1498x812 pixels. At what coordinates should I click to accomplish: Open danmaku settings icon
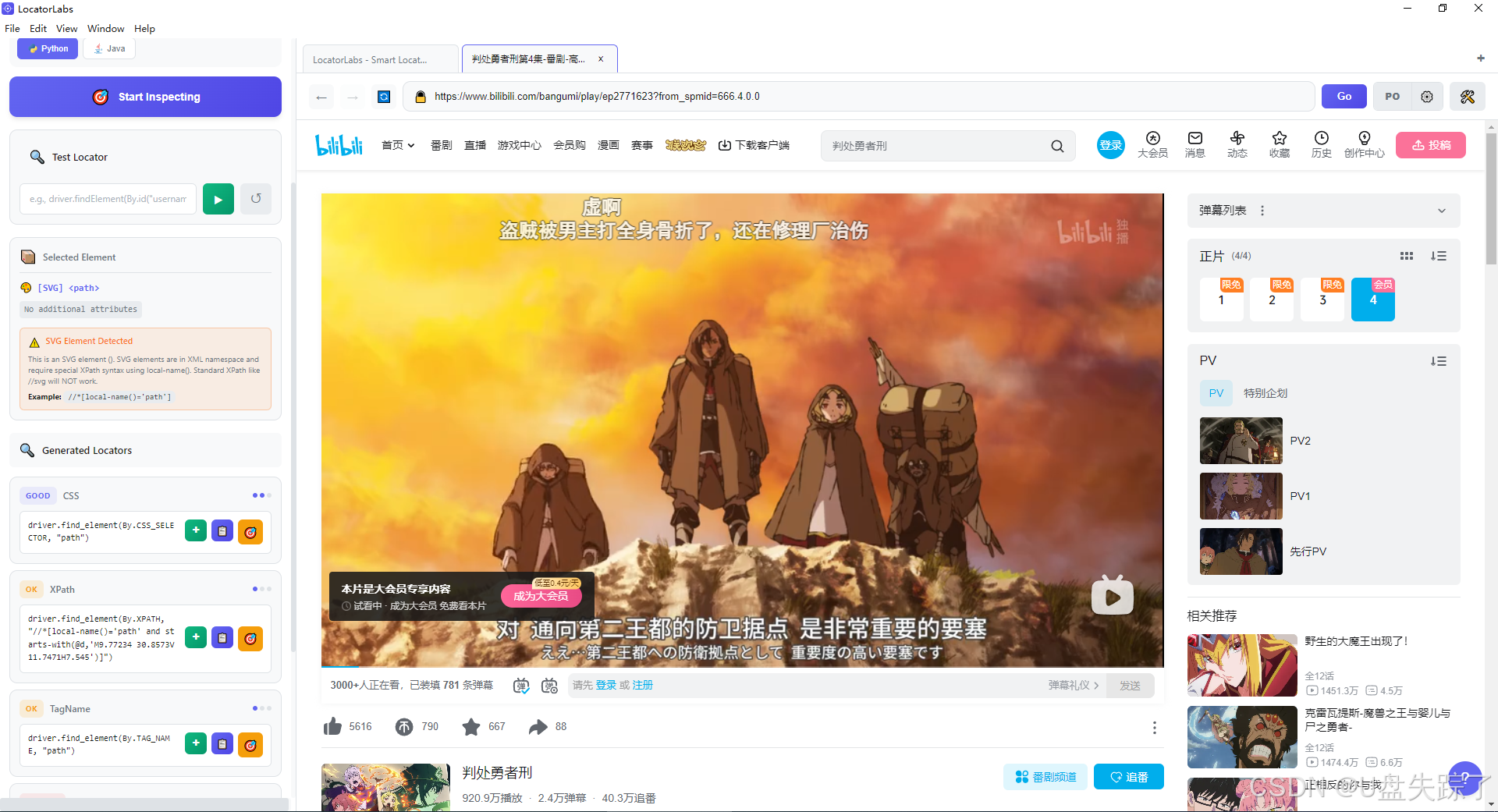(549, 686)
